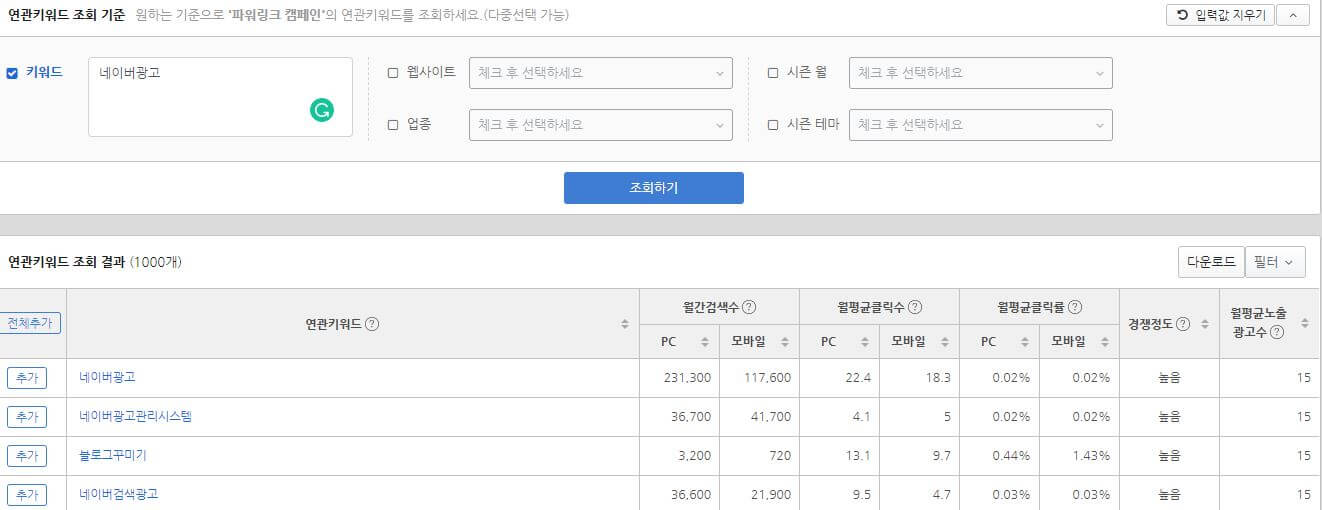Click PC click rate 0.44%
Image resolution: width=1322 pixels, height=510 pixels.
(x=1011, y=456)
